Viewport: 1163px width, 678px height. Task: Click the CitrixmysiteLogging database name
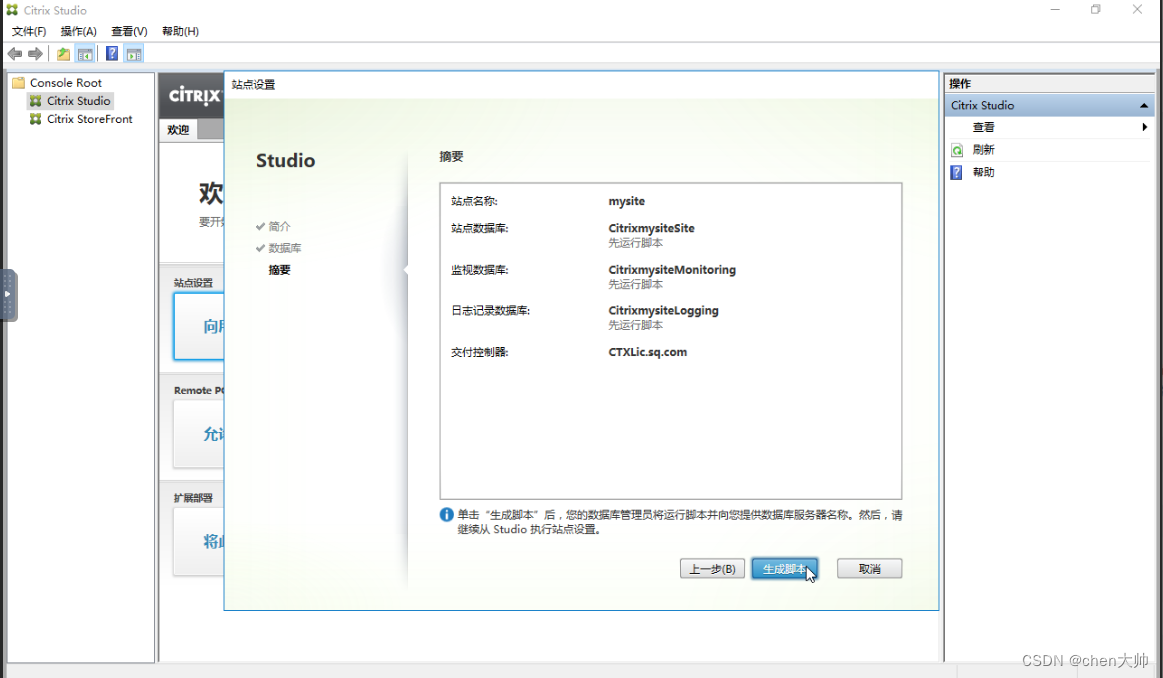coord(663,310)
